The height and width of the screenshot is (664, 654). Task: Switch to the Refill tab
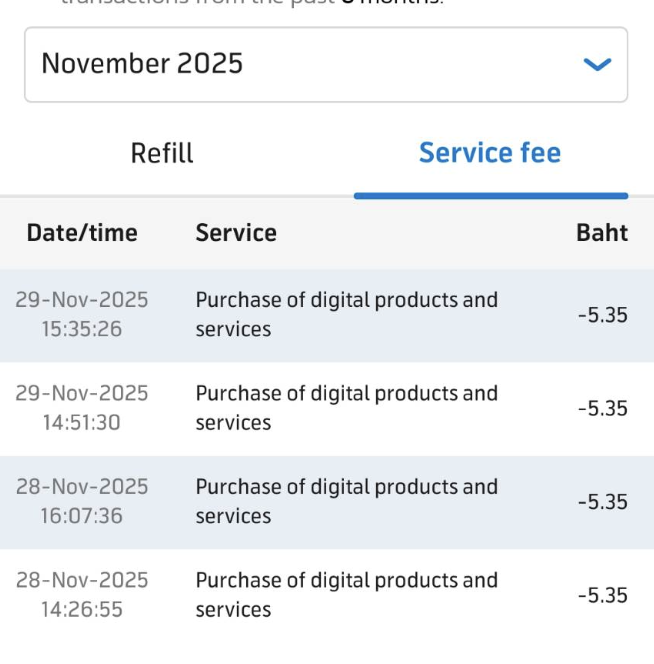coord(162,153)
